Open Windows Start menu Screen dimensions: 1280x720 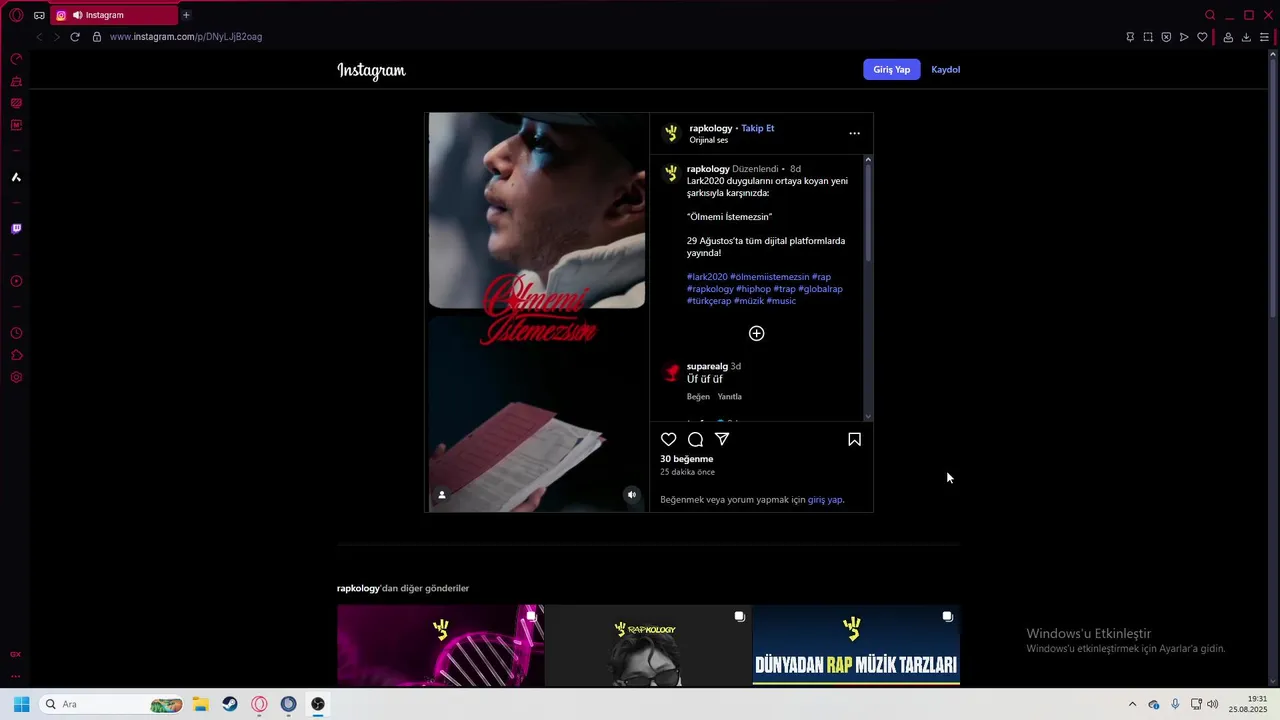click(x=21, y=704)
